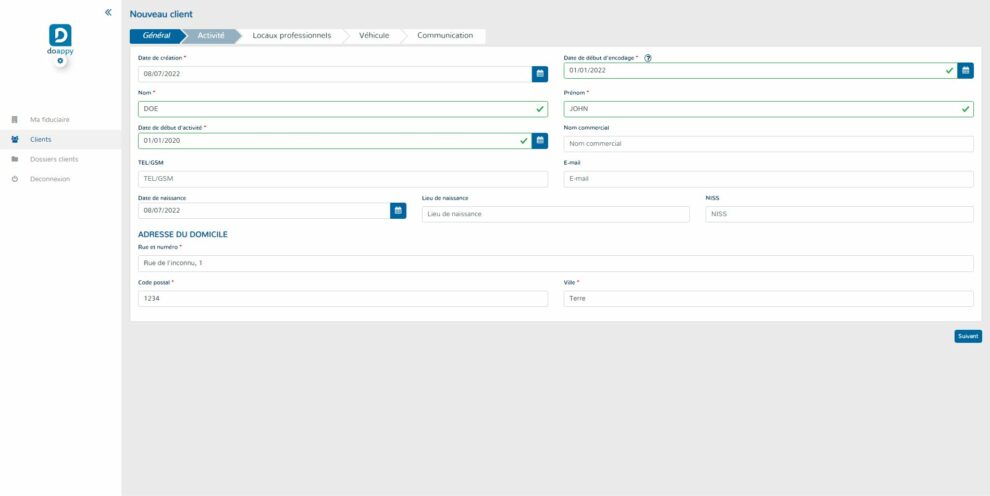990x496 pixels.
Task: Select the Communication tab
Action: pyautogui.click(x=445, y=35)
